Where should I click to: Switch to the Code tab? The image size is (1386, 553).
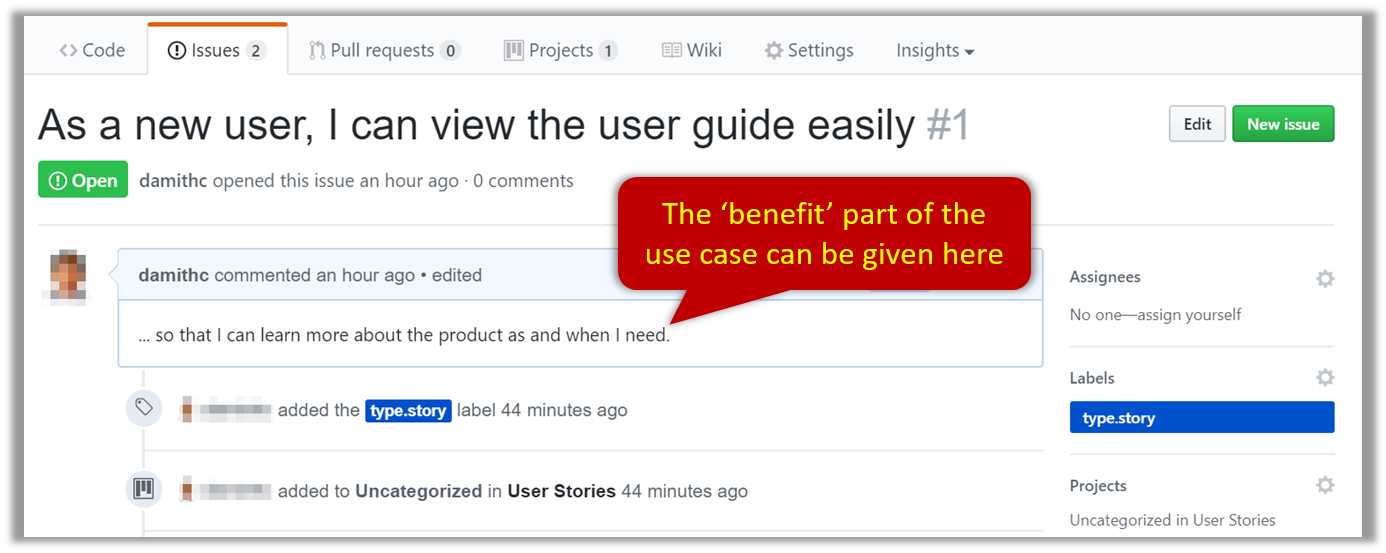click(91, 51)
